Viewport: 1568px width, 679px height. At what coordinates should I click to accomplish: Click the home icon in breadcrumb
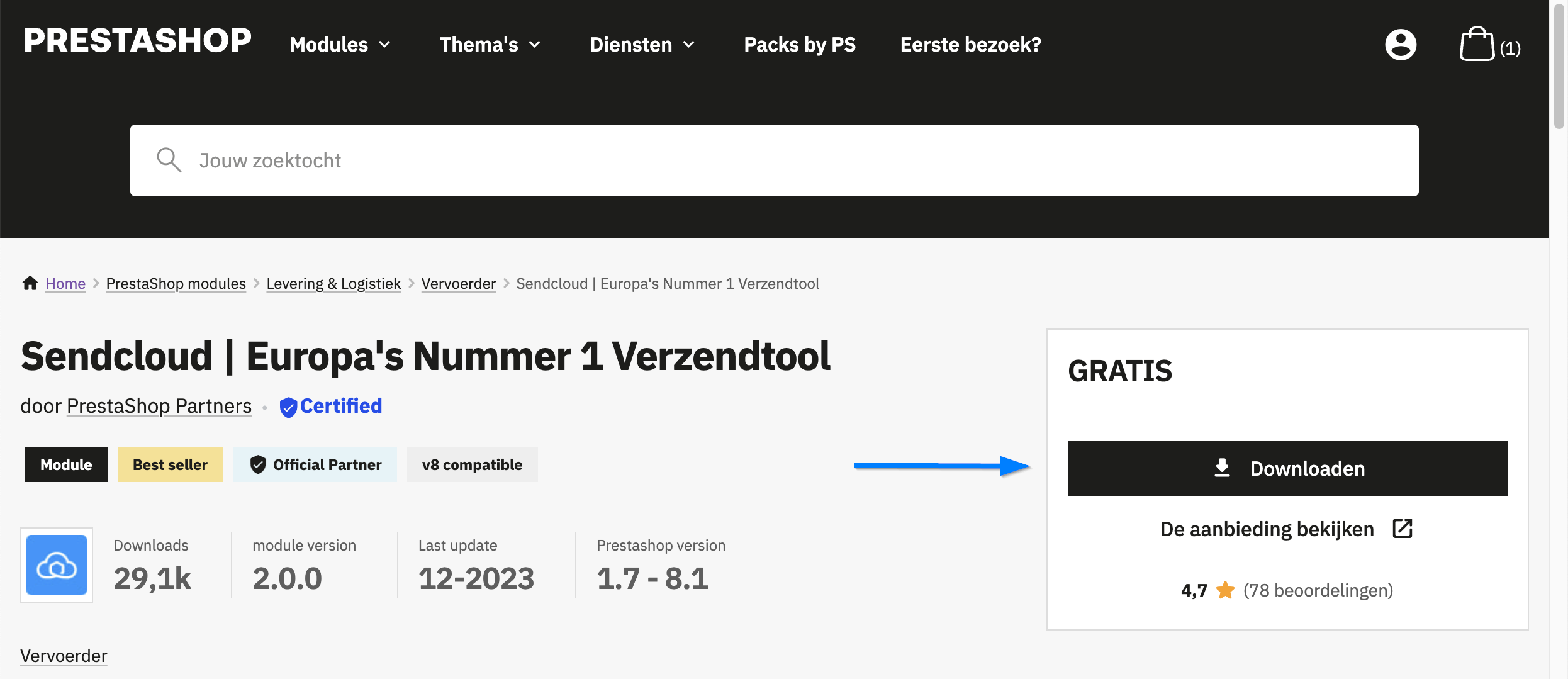click(30, 283)
